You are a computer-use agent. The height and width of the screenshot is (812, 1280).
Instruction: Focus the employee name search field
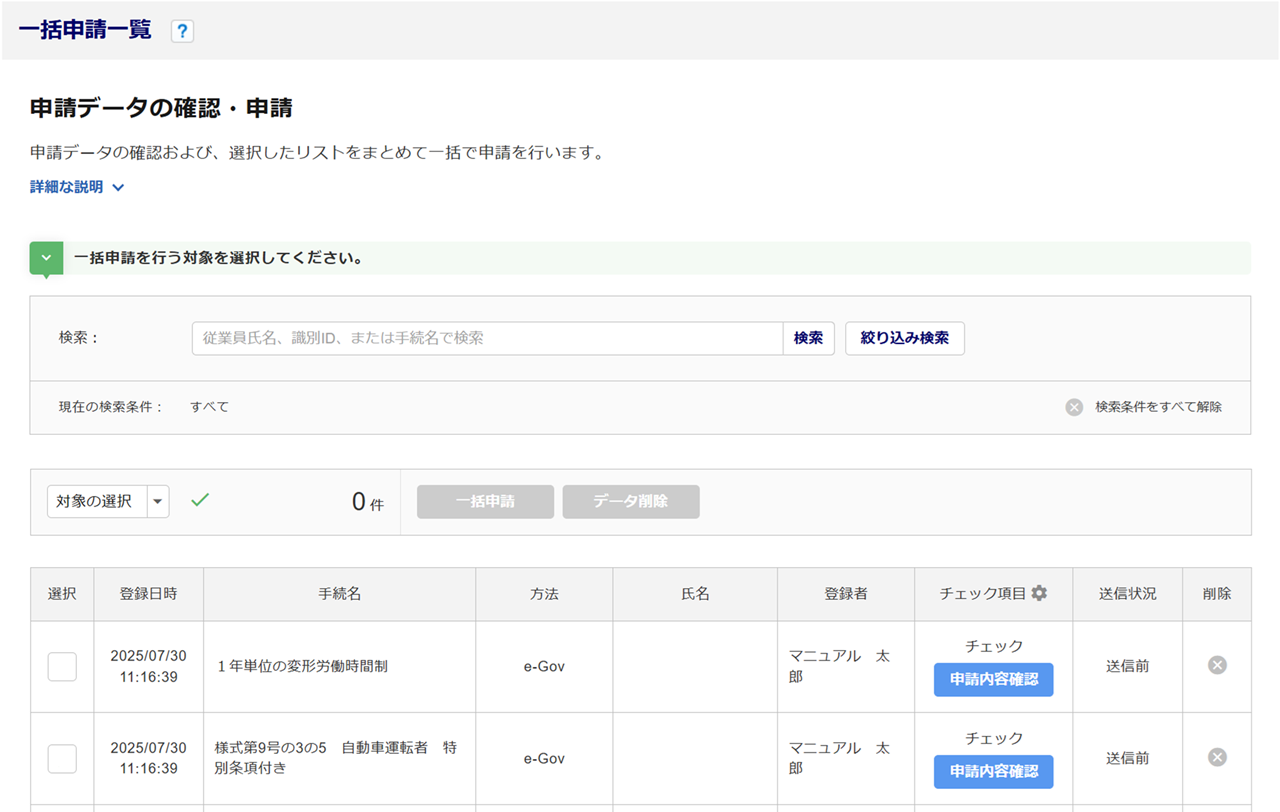coord(487,338)
